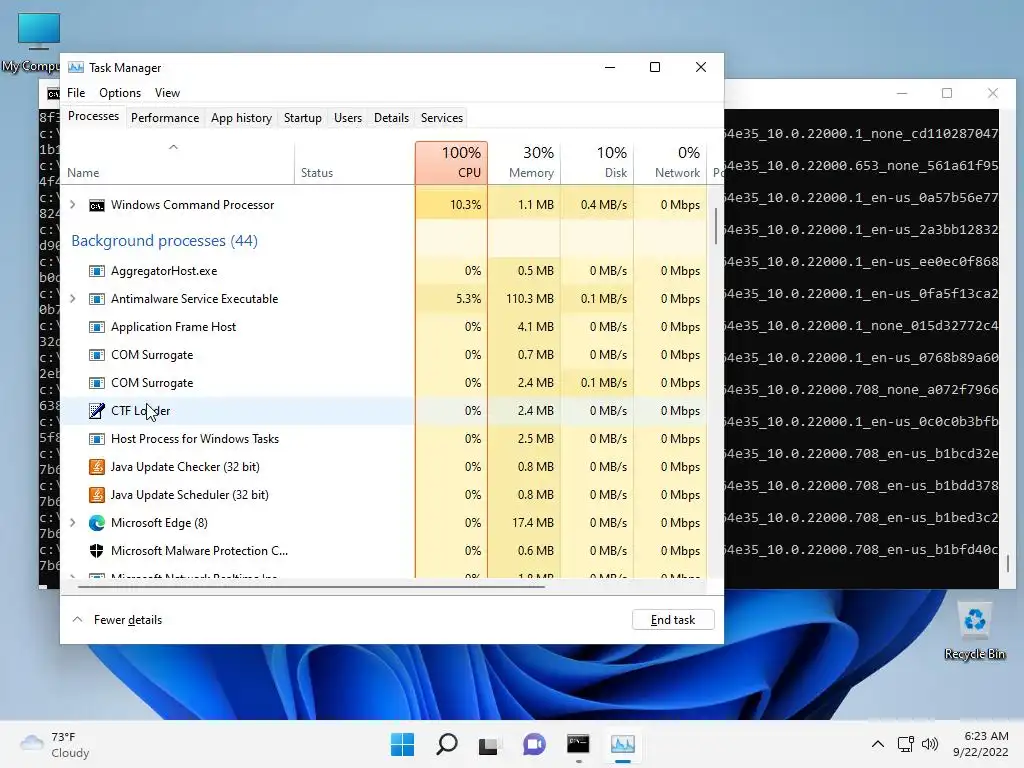Click the Antimalware Service Executable icon
This screenshot has height=768, width=1024.
(97, 299)
